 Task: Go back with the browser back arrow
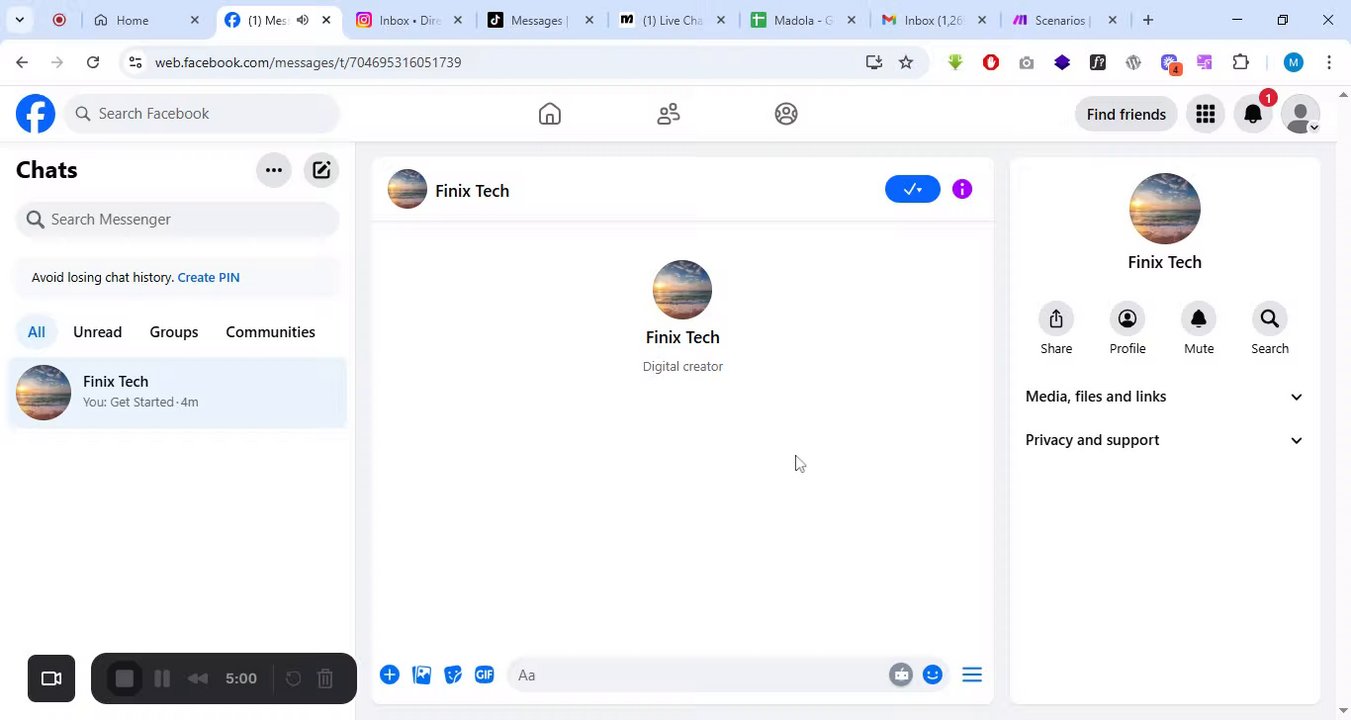point(22,62)
